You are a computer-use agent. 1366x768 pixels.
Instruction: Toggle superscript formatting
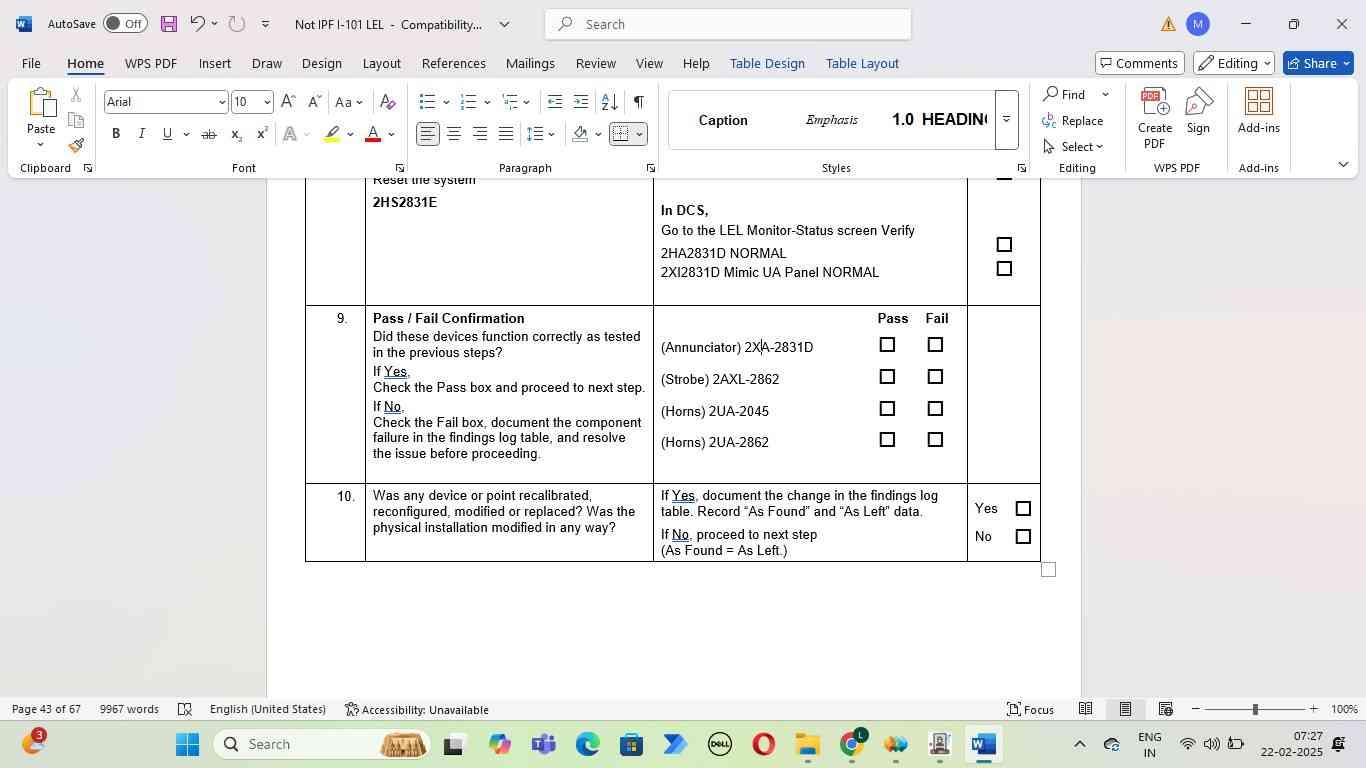point(262,134)
